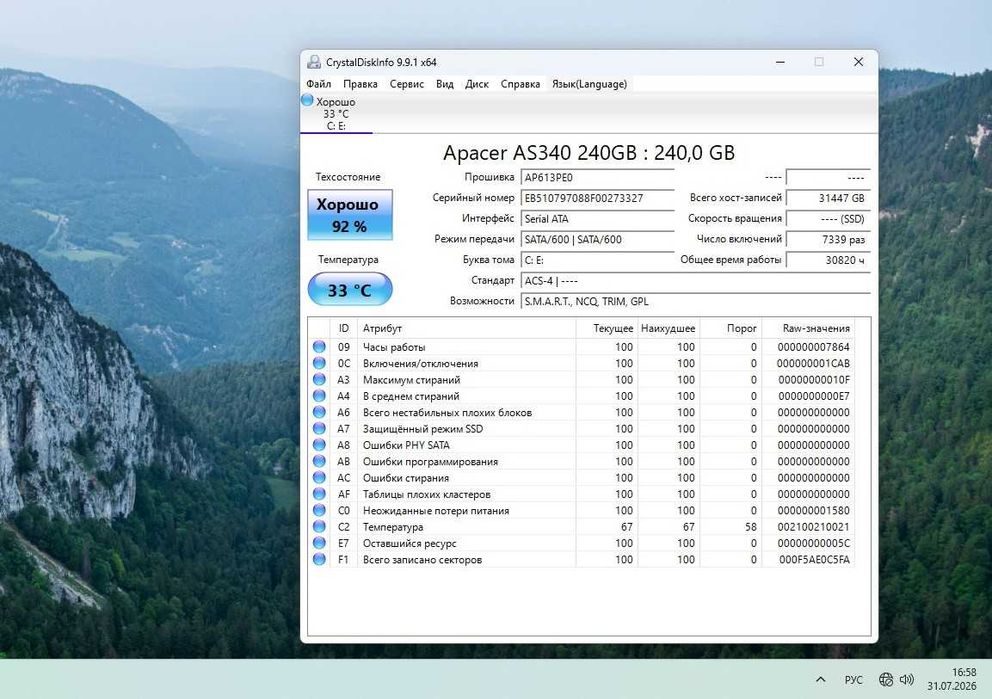
Task: Select the attribute text Таблицы плохих кластеров
Action: (426, 494)
